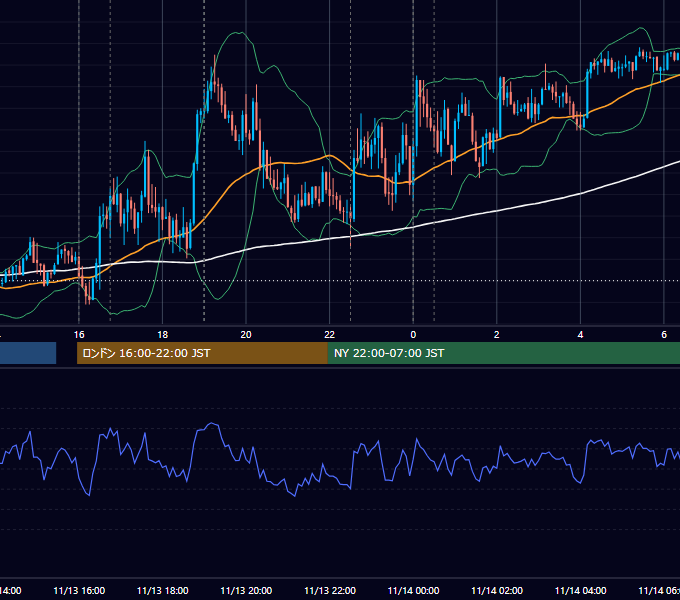The height and width of the screenshot is (600, 680).
Task: Click the 11/14 00:00 bottom axis label
Action: pyautogui.click(x=413, y=590)
